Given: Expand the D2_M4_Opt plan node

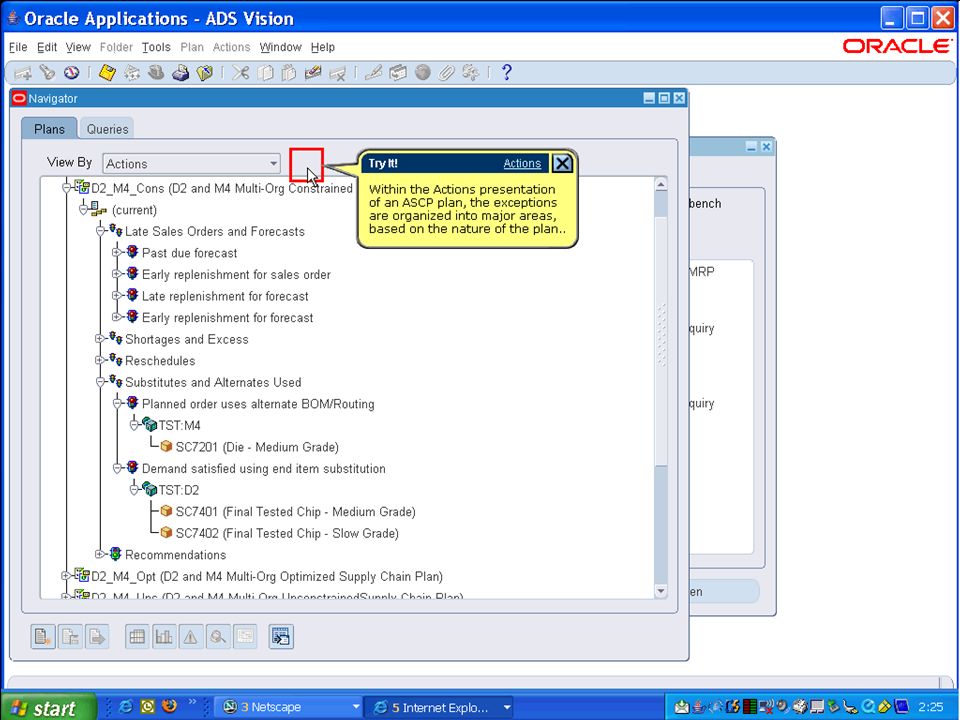Looking at the screenshot, I should (66, 576).
